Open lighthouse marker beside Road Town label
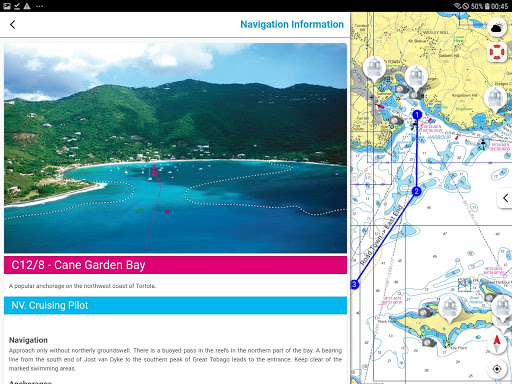 pyautogui.click(x=374, y=69)
